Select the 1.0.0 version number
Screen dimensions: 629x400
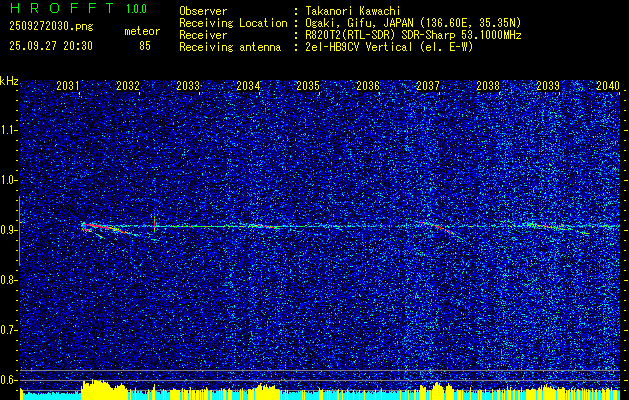tap(136, 8)
